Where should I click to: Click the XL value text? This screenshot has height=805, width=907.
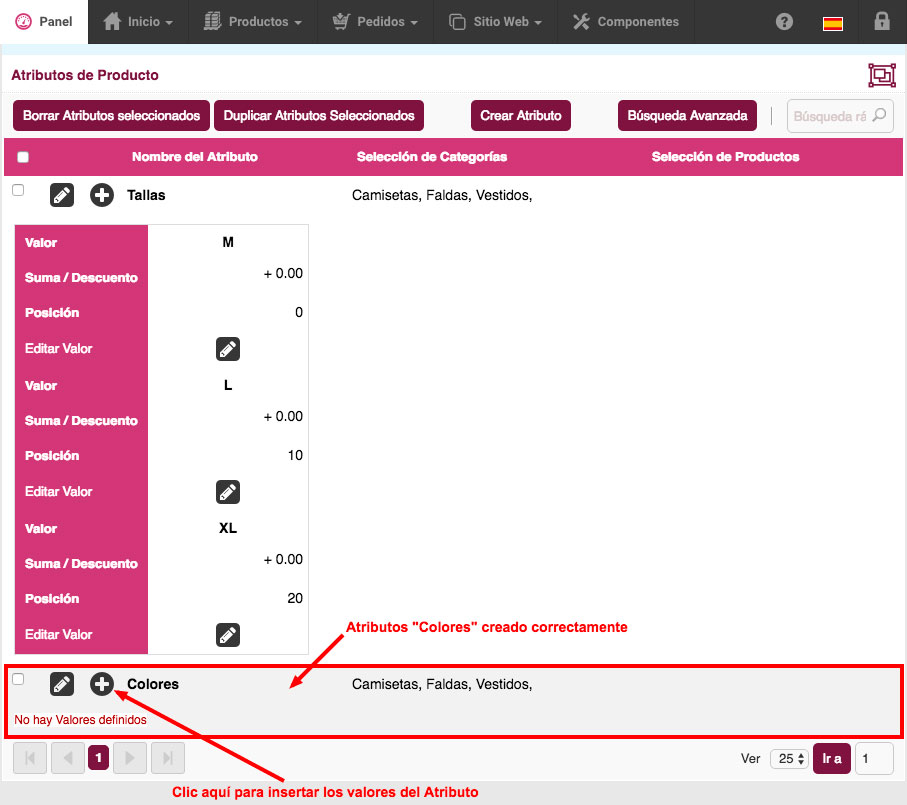pos(228,528)
